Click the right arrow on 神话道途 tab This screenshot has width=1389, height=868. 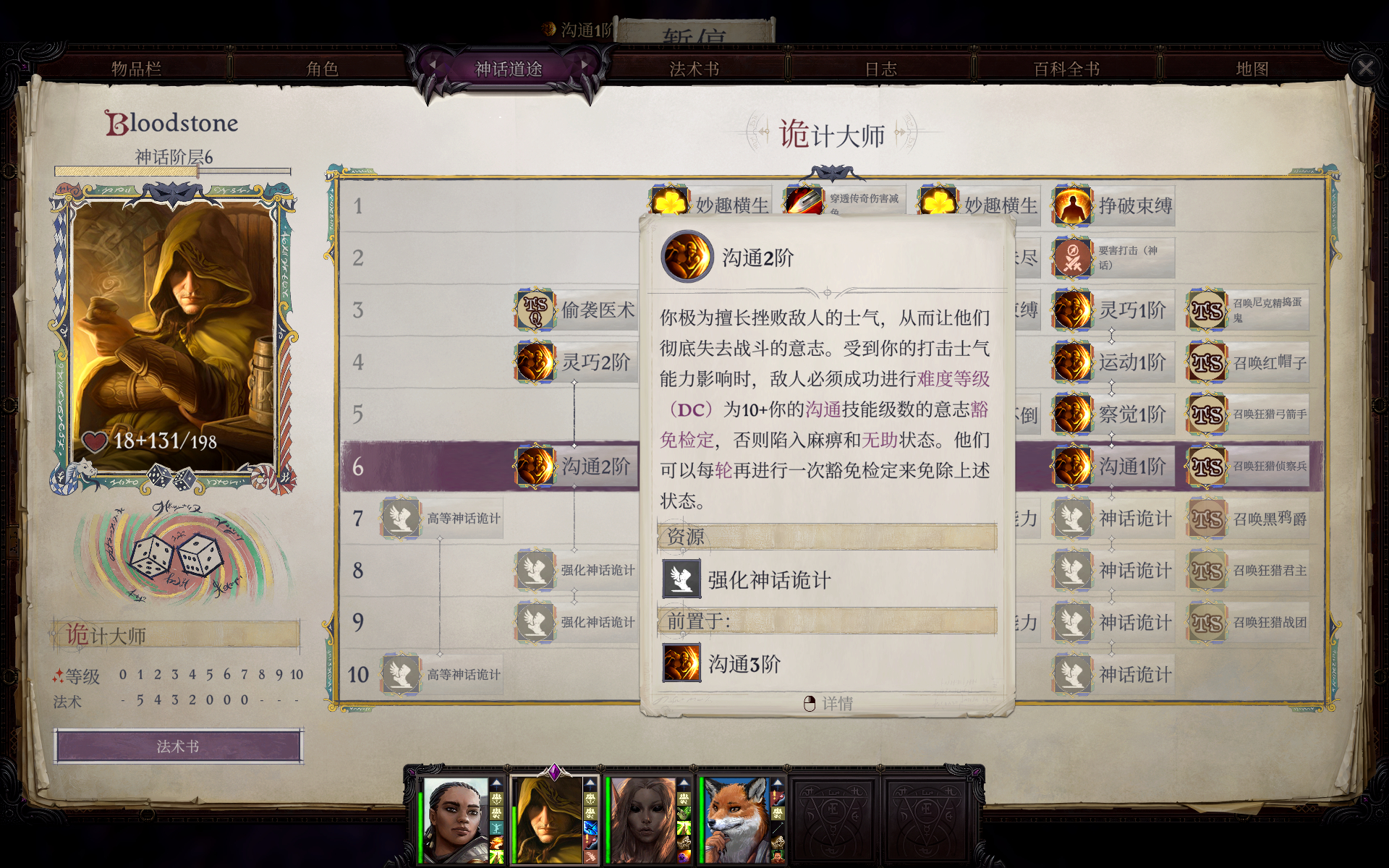coord(585,66)
